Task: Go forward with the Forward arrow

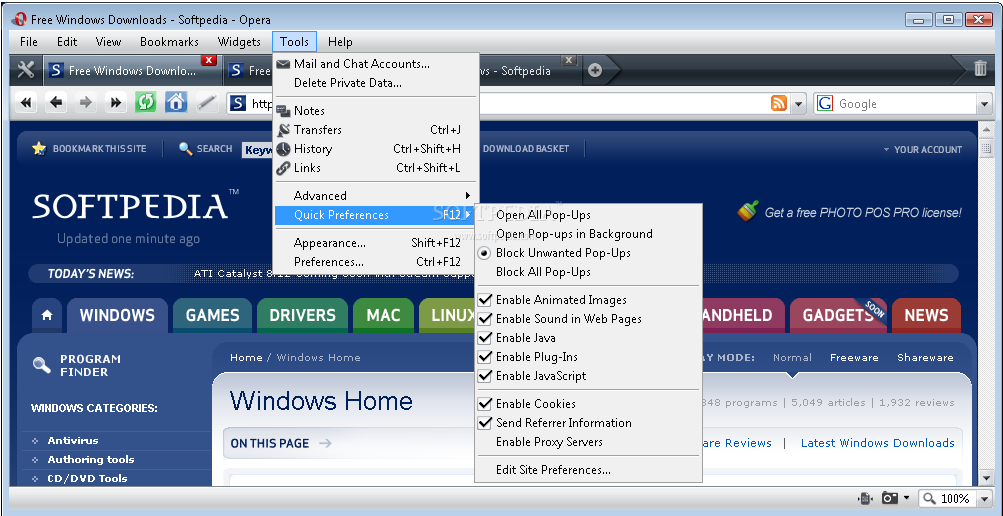Action: pyautogui.click(x=86, y=102)
